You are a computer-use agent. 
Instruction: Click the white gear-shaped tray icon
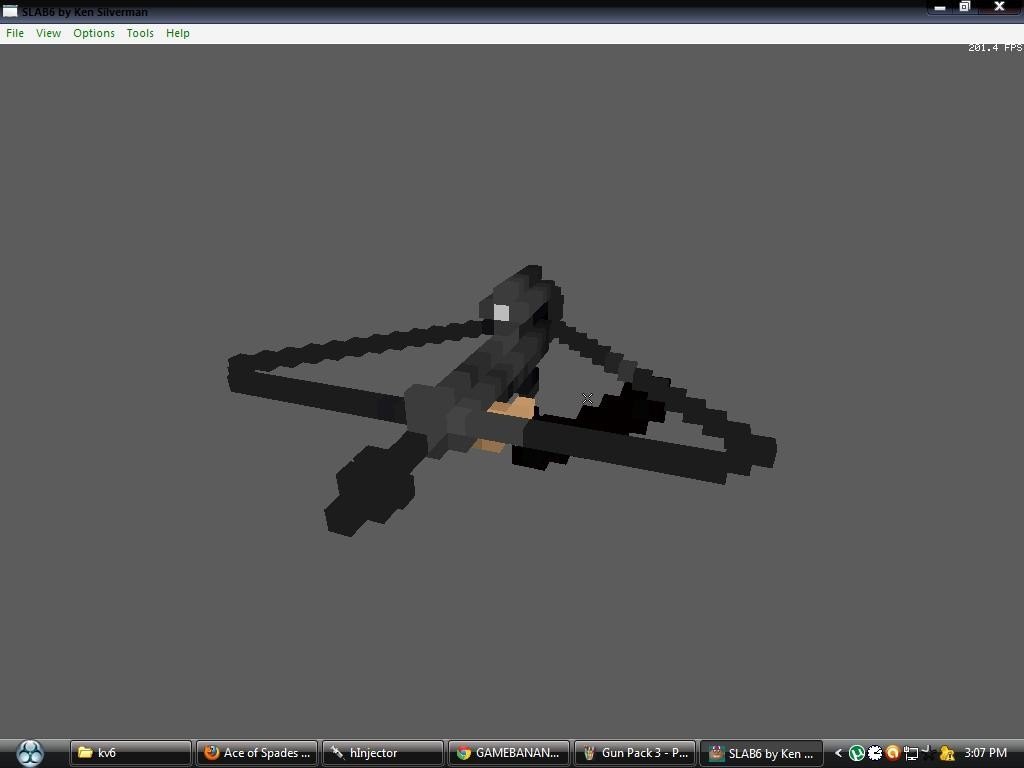pyautogui.click(x=874, y=753)
